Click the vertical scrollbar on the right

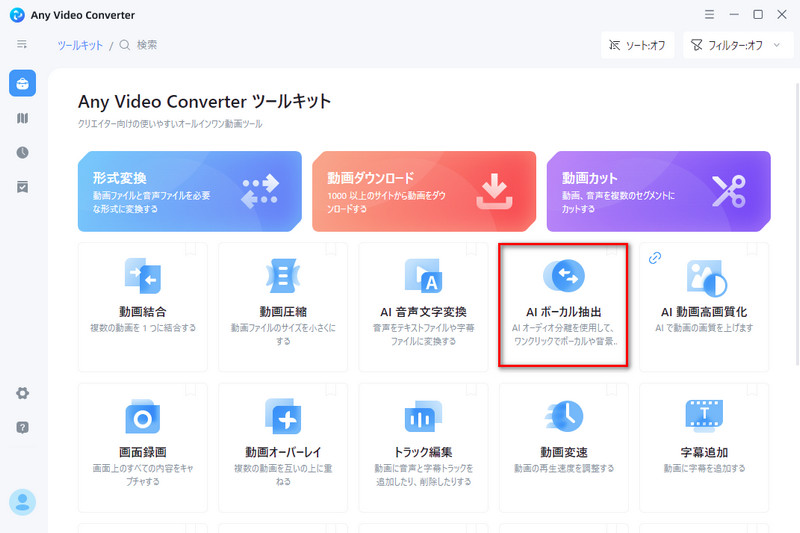797,224
